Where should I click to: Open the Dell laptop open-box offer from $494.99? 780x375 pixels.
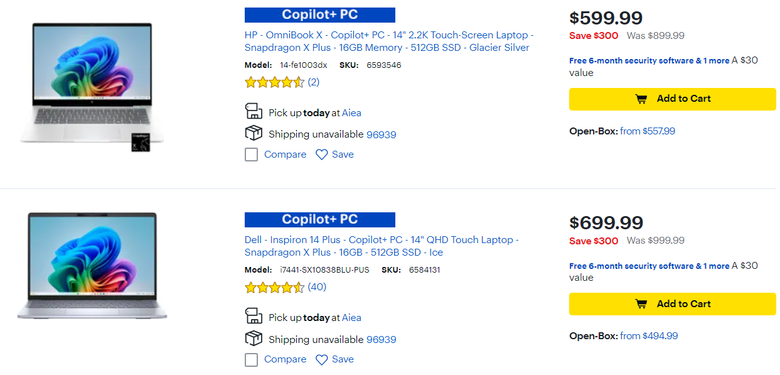pos(649,336)
